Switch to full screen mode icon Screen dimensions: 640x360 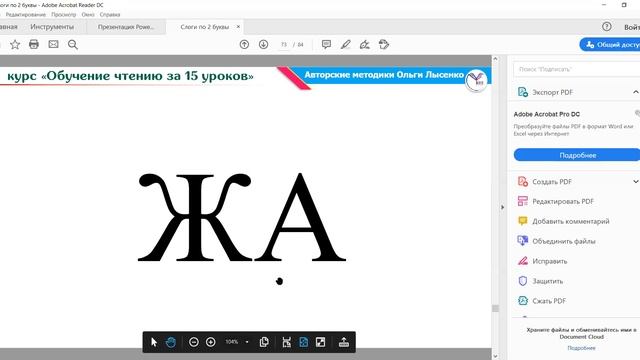coord(320,342)
